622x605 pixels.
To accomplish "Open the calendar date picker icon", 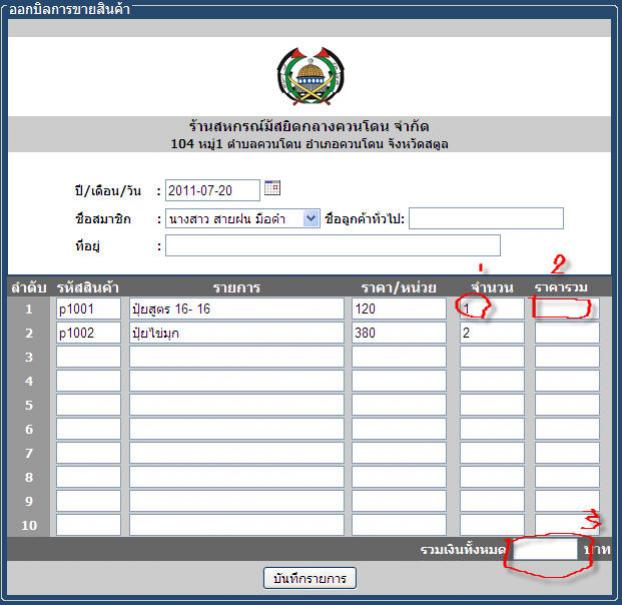I will point(272,188).
